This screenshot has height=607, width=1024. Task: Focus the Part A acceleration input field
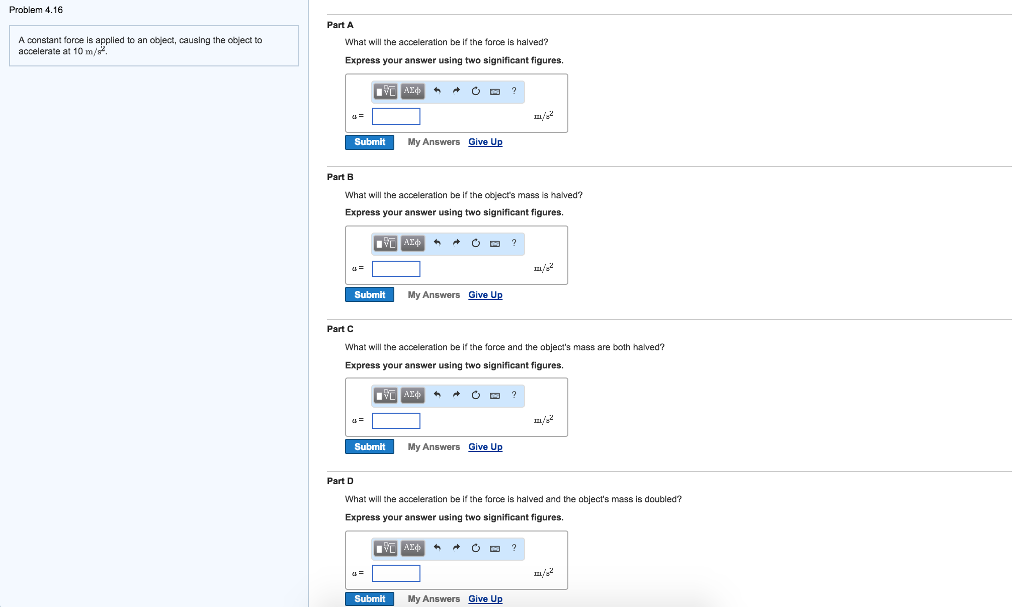click(396, 116)
